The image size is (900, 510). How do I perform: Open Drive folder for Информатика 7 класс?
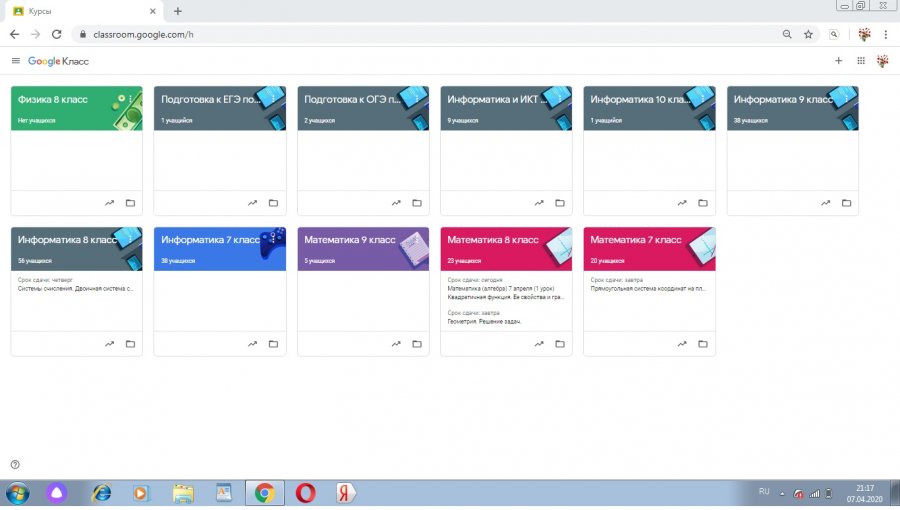274,344
